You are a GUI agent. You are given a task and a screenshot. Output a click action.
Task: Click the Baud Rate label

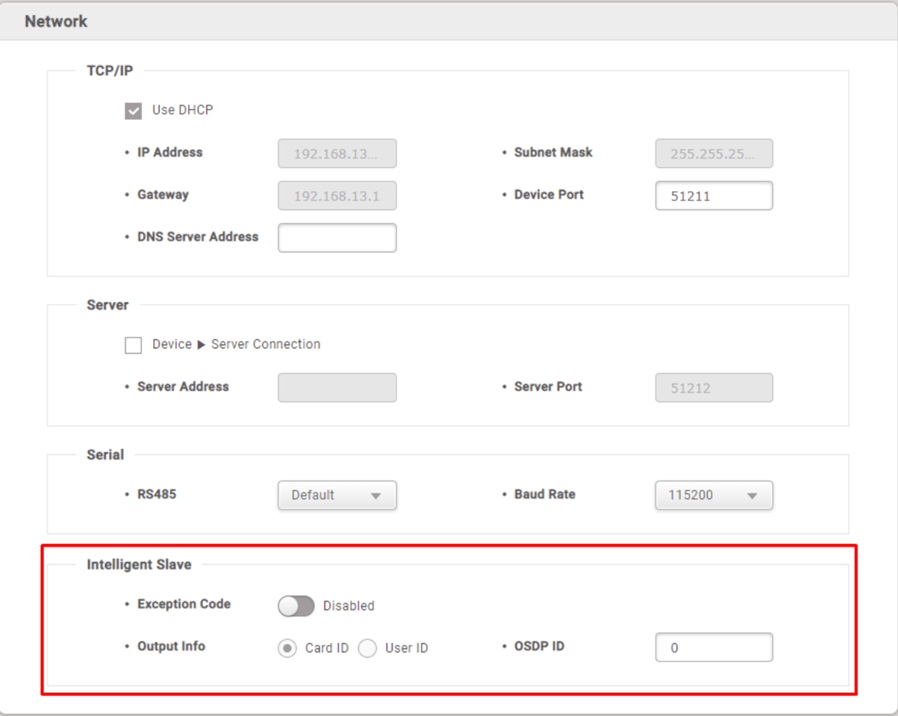[545, 494]
